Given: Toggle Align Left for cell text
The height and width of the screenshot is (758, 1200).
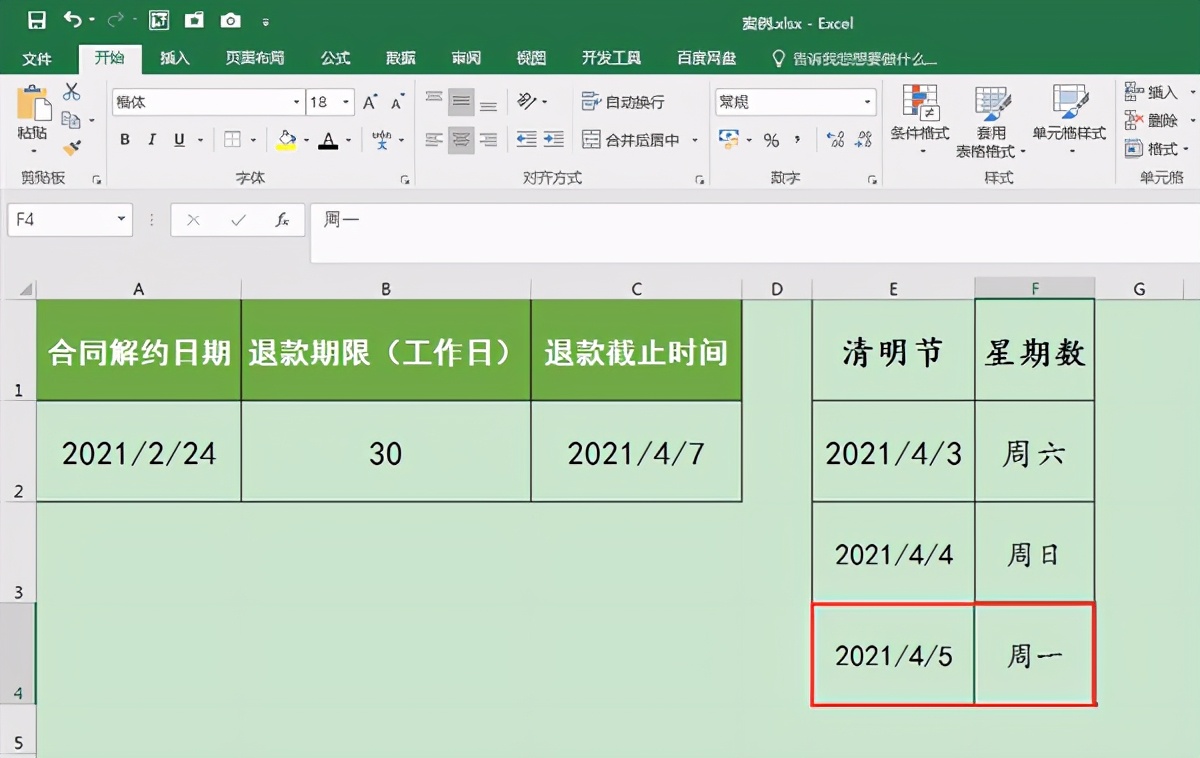Looking at the screenshot, I should pyautogui.click(x=434, y=140).
